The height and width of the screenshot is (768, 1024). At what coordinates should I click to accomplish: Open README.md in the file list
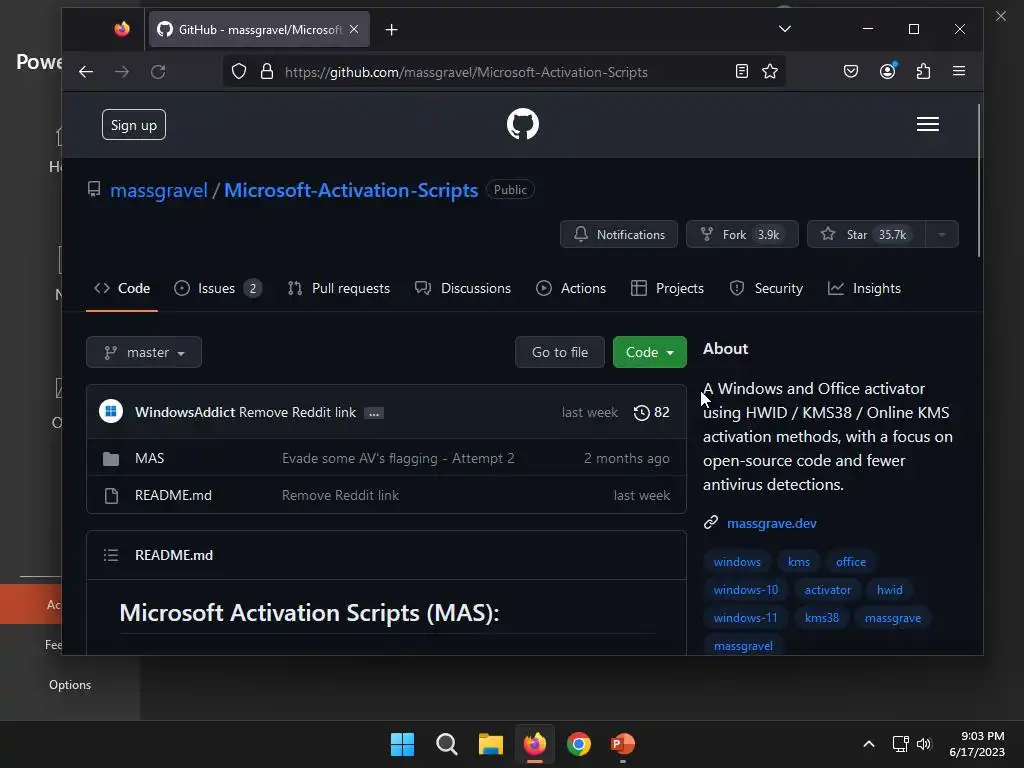pyautogui.click(x=173, y=496)
